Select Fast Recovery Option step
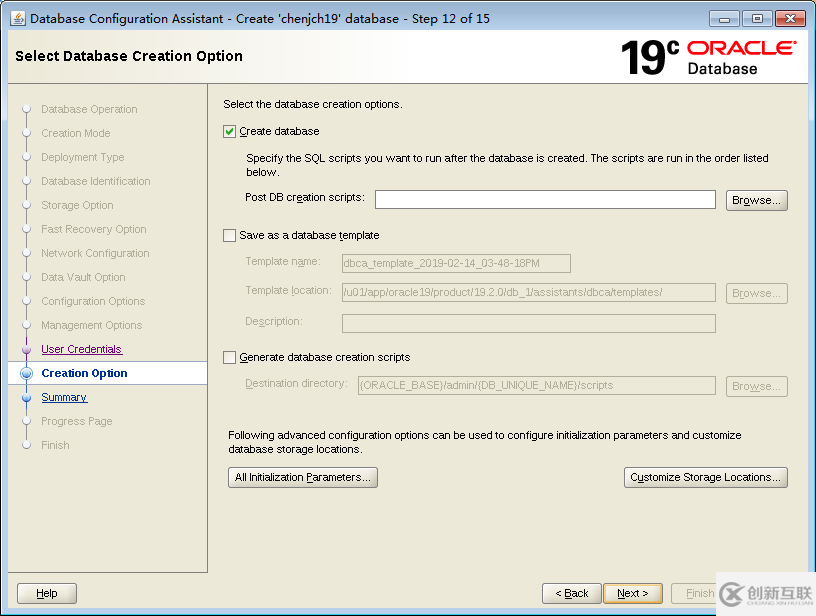Screen dimensions: 816x616 (94, 229)
